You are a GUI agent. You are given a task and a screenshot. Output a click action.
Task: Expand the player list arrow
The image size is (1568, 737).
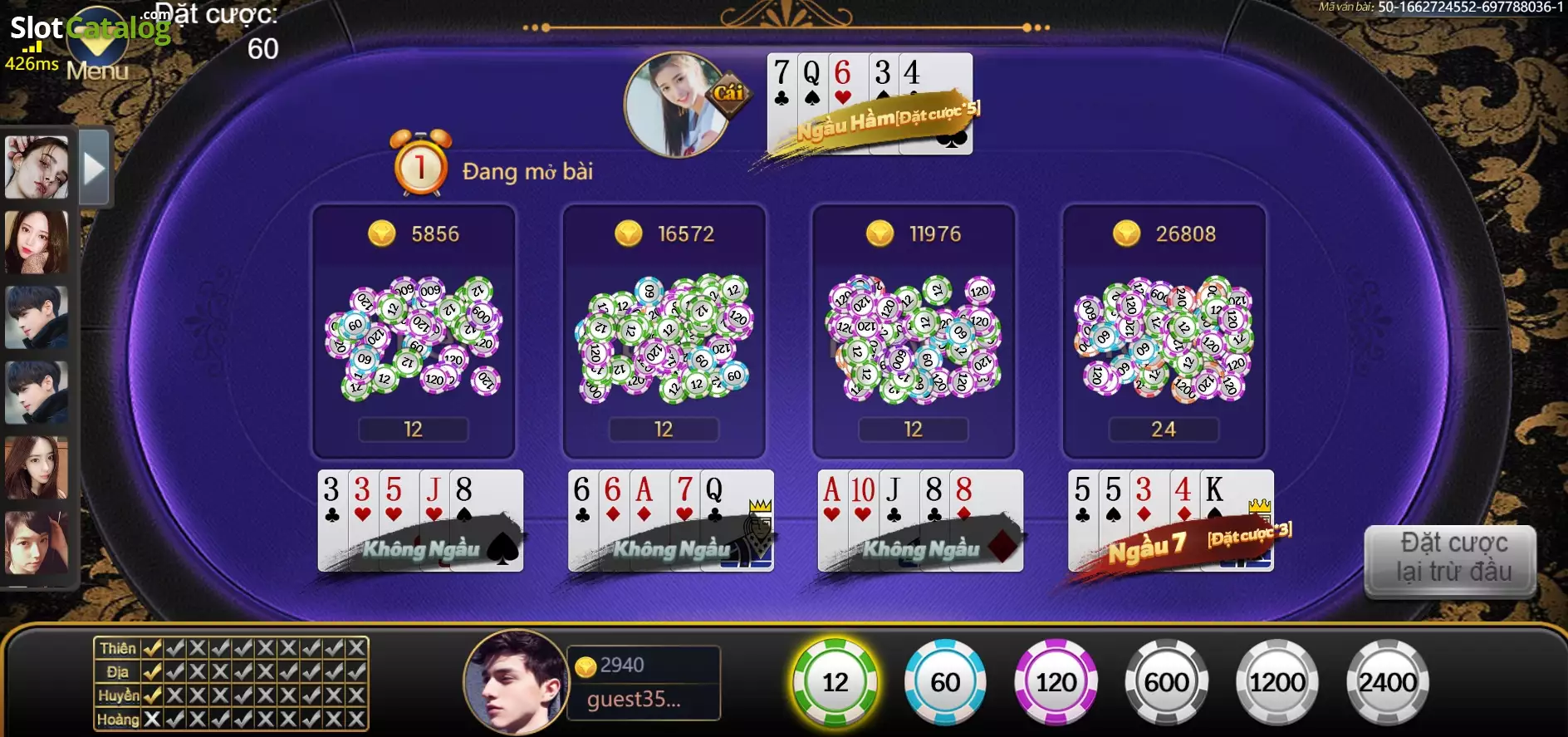tap(94, 169)
